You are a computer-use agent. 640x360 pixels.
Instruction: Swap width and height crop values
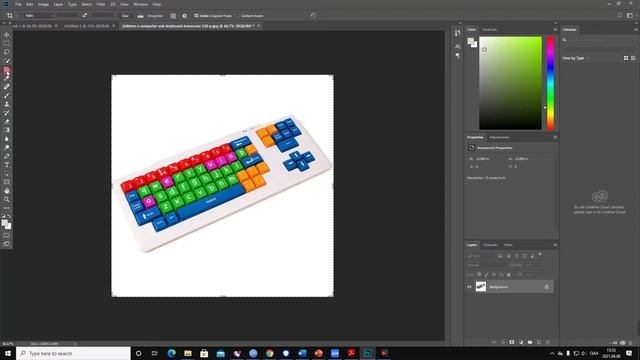[x=84, y=16]
